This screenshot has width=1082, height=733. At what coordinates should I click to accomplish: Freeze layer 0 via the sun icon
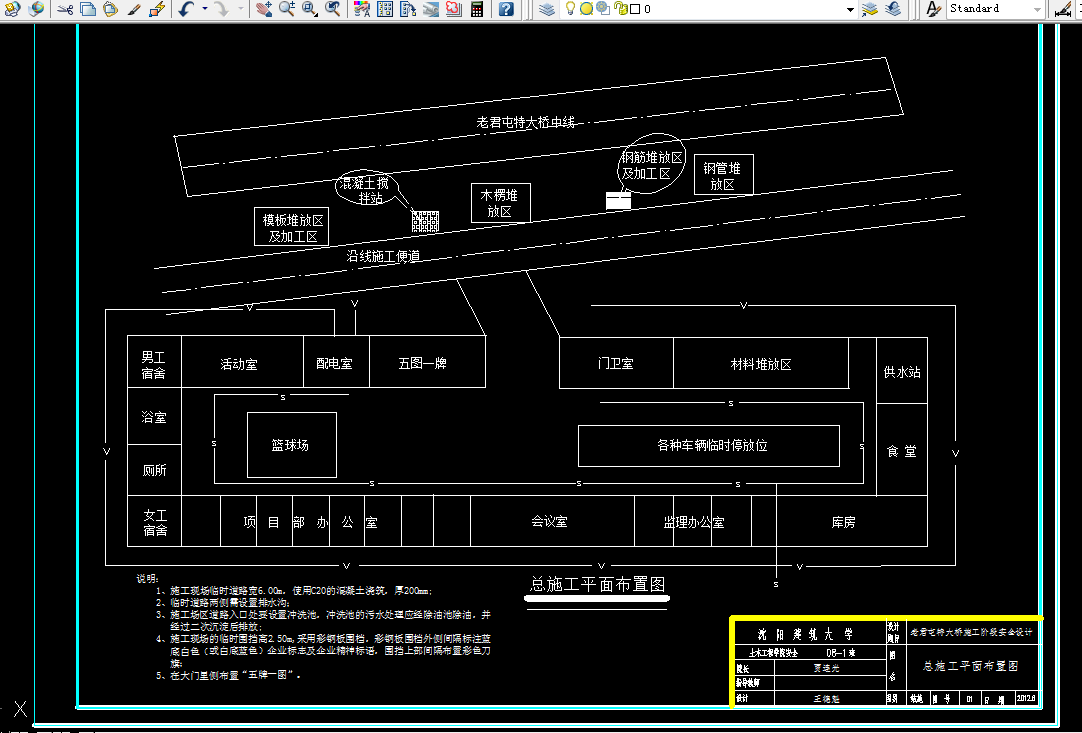(587, 10)
